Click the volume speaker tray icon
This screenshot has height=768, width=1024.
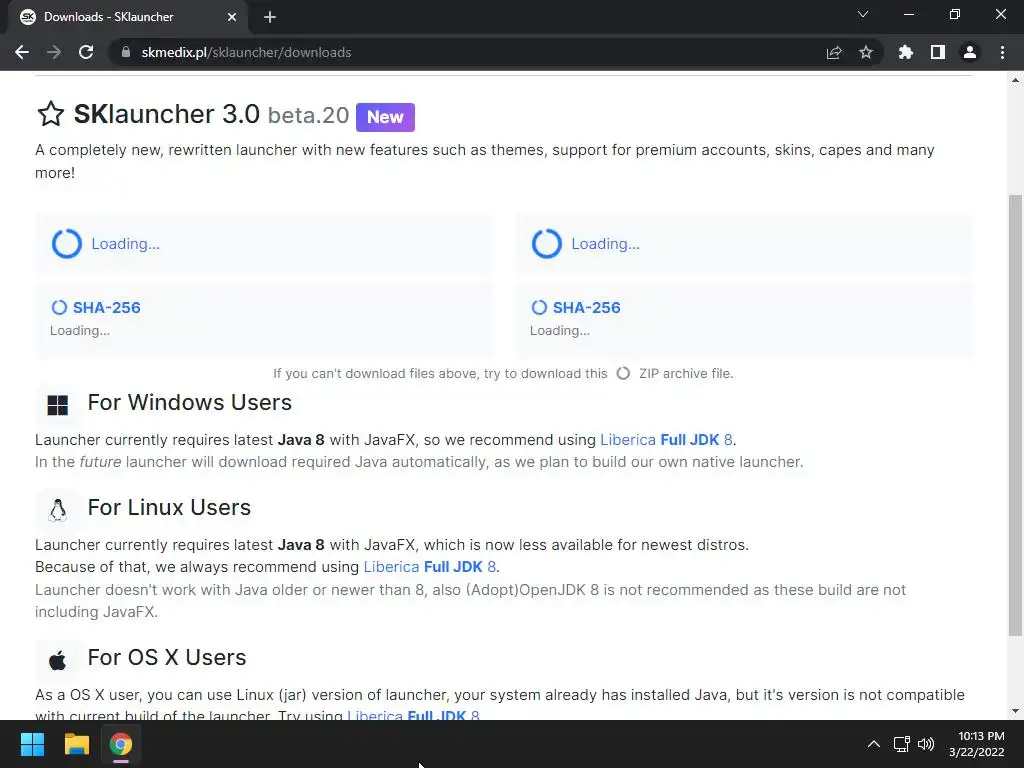coord(925,744)
